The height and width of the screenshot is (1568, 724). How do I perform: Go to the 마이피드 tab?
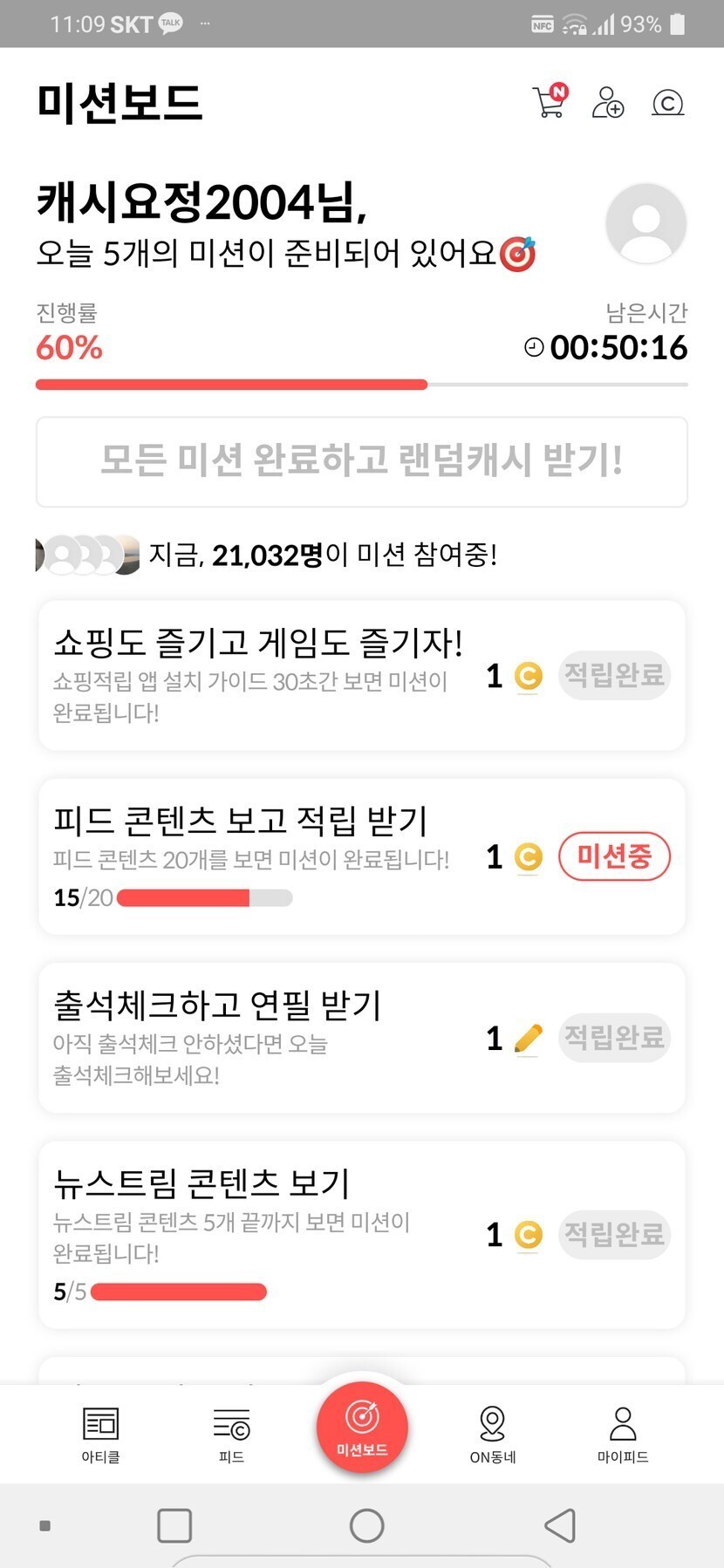pyautogui.click(x=623, y=1434)
